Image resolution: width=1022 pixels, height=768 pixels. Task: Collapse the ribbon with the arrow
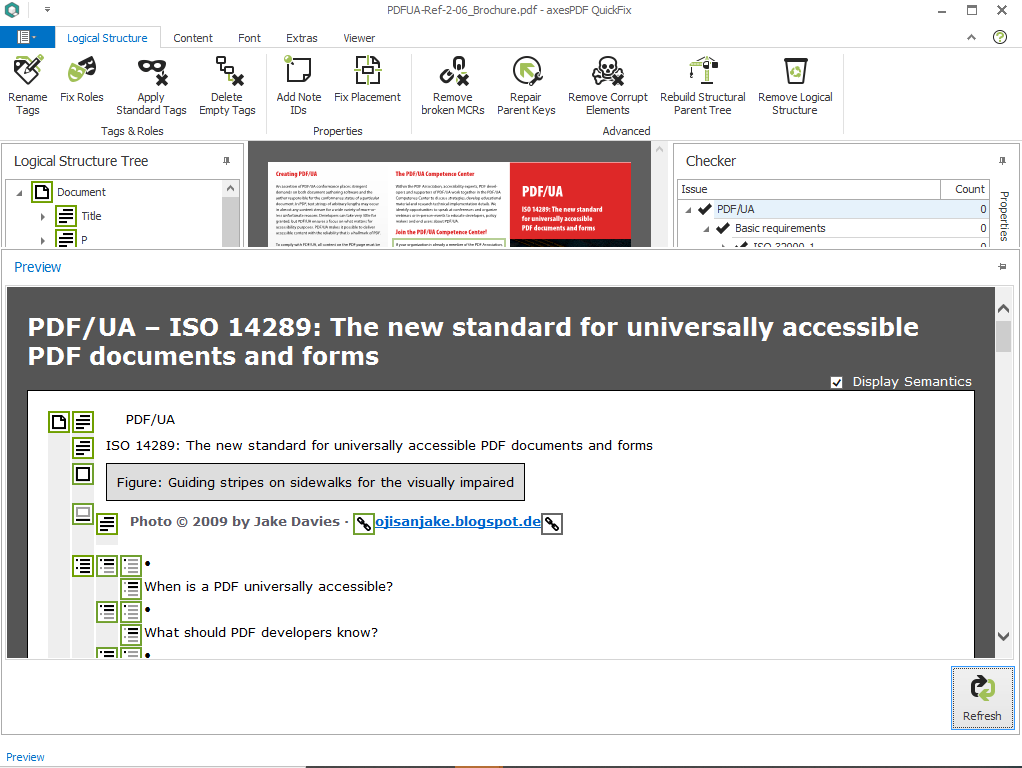pos(971,37)
